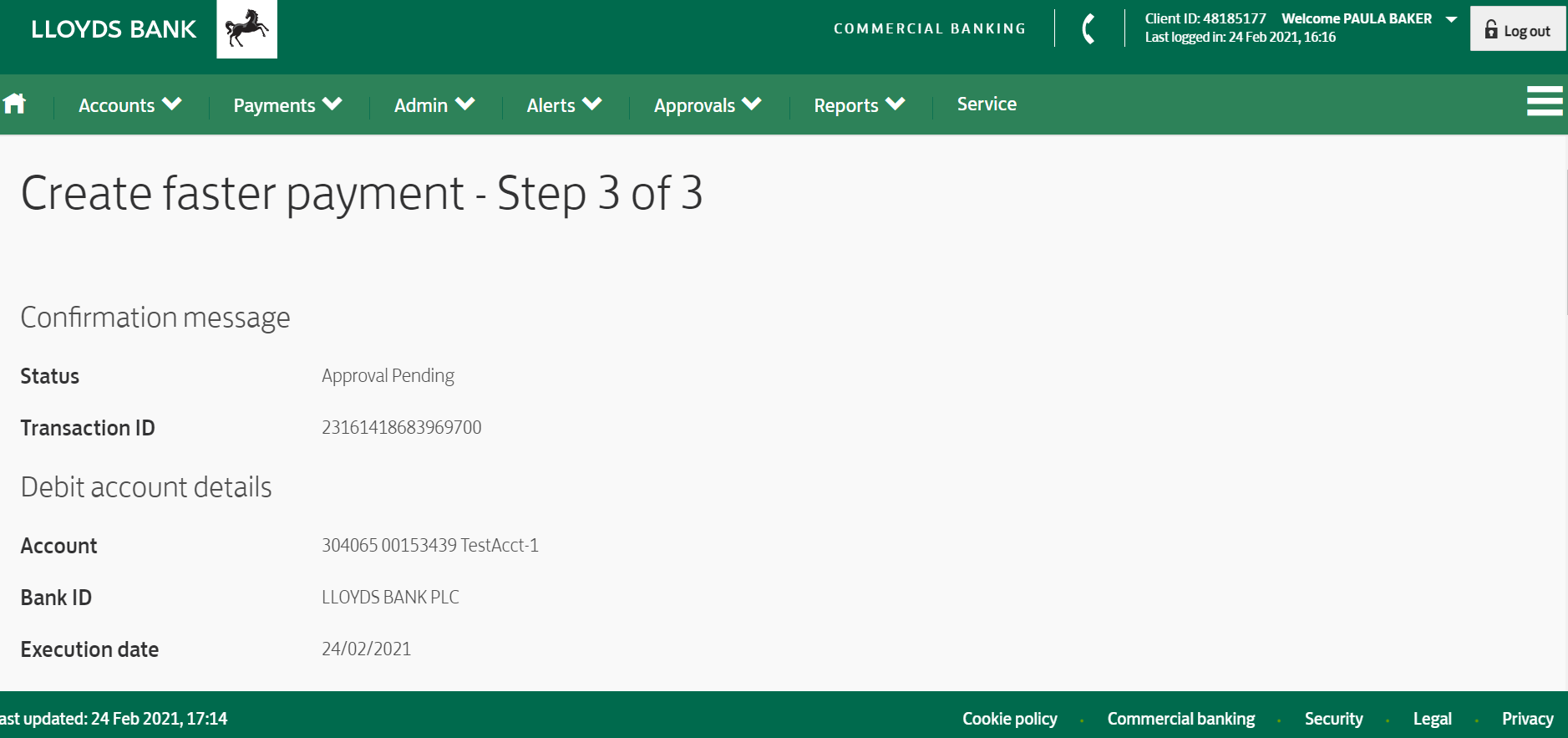Open the Legal footer link
Image resolution: width=1568 pixels, height=738 pixels.
(1432, 719)
